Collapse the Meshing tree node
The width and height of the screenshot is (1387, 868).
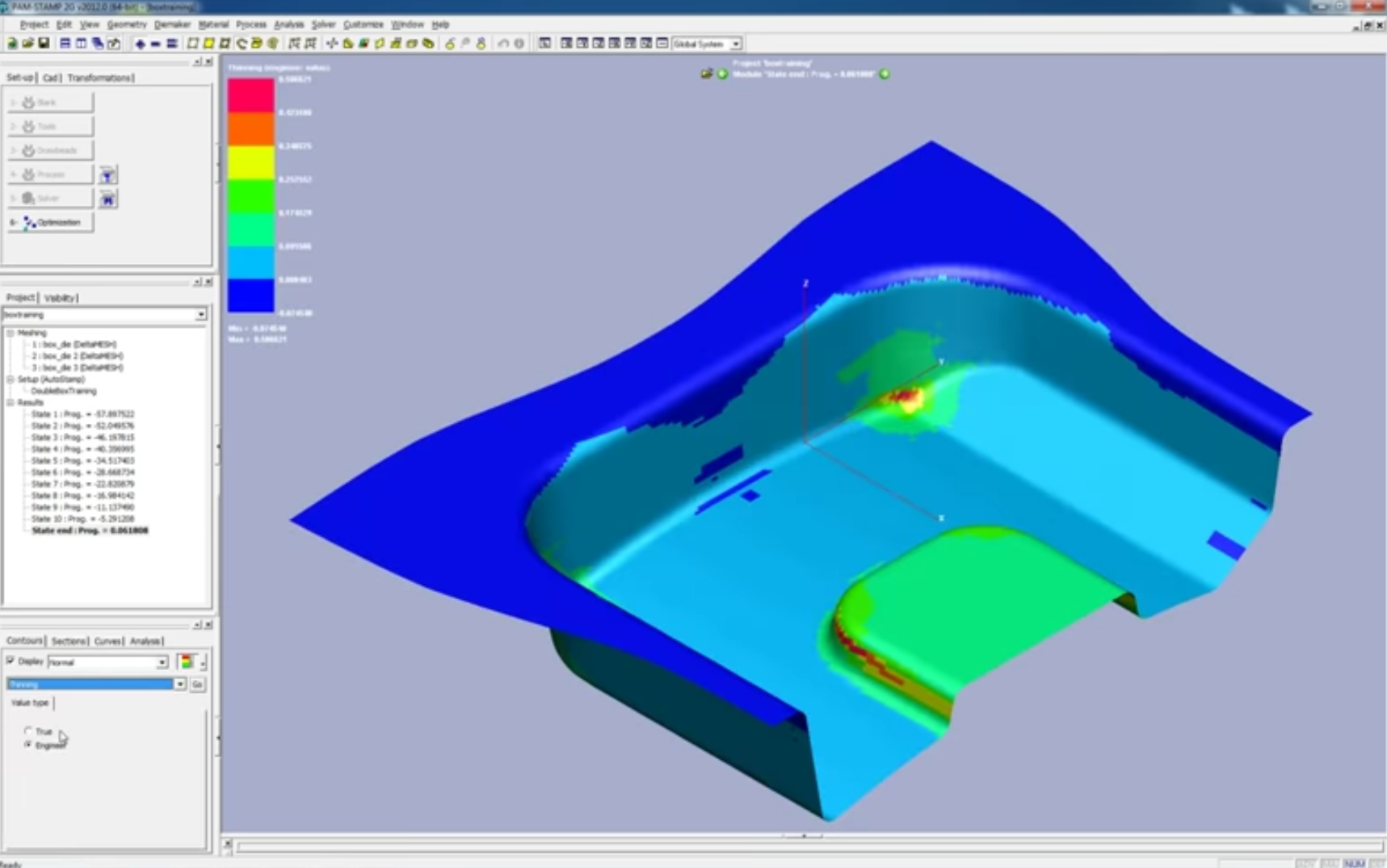(11, 333)
